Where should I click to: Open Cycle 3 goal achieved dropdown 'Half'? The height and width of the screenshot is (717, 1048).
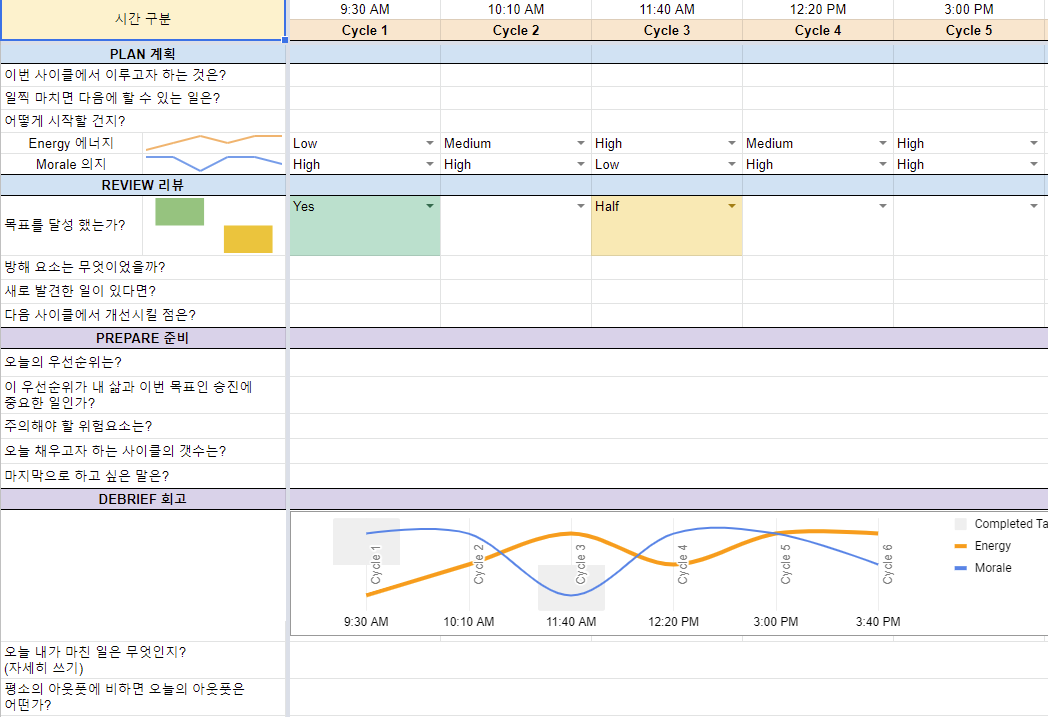point(732,206)
